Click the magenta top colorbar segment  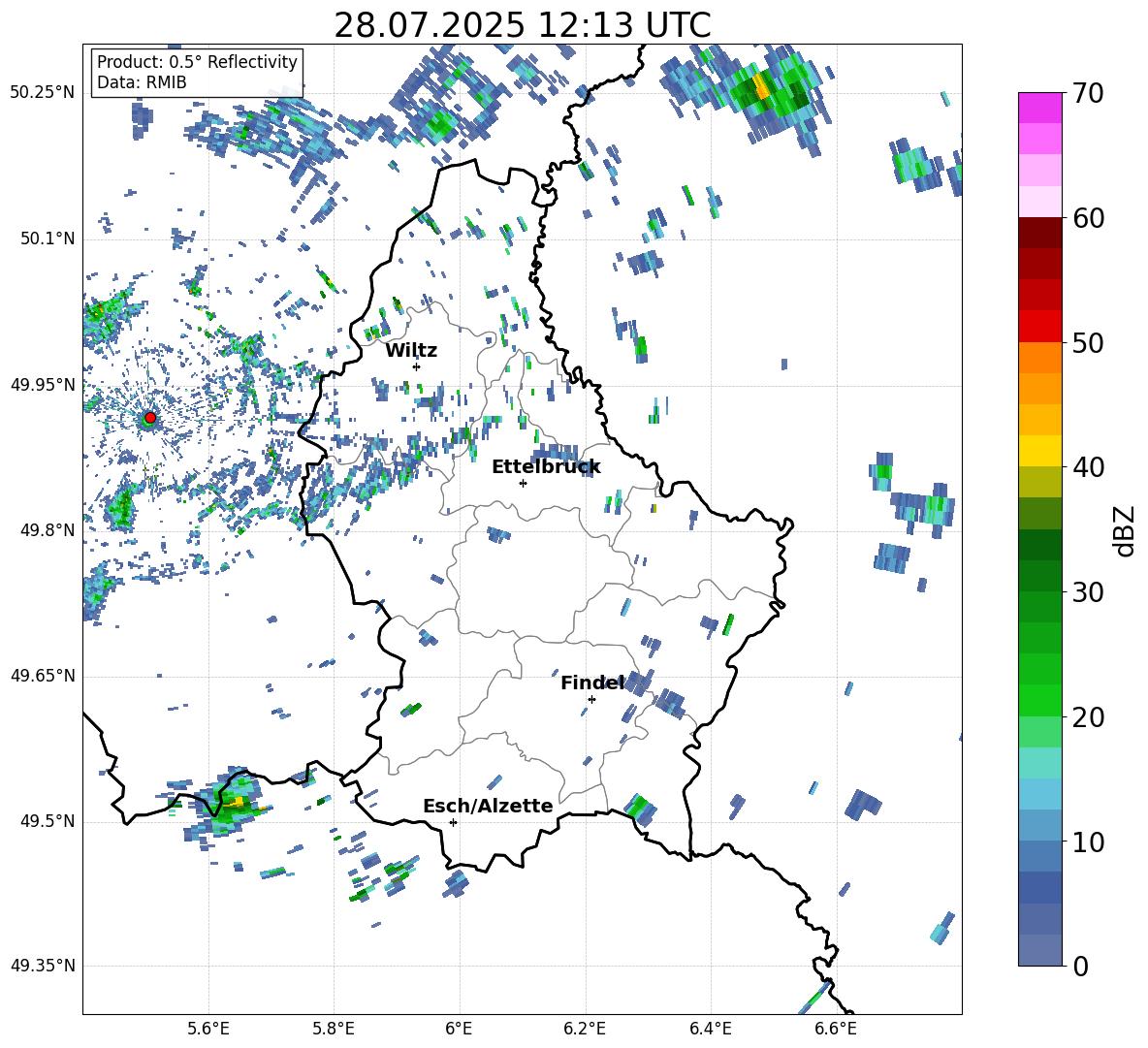point(1040,108)
